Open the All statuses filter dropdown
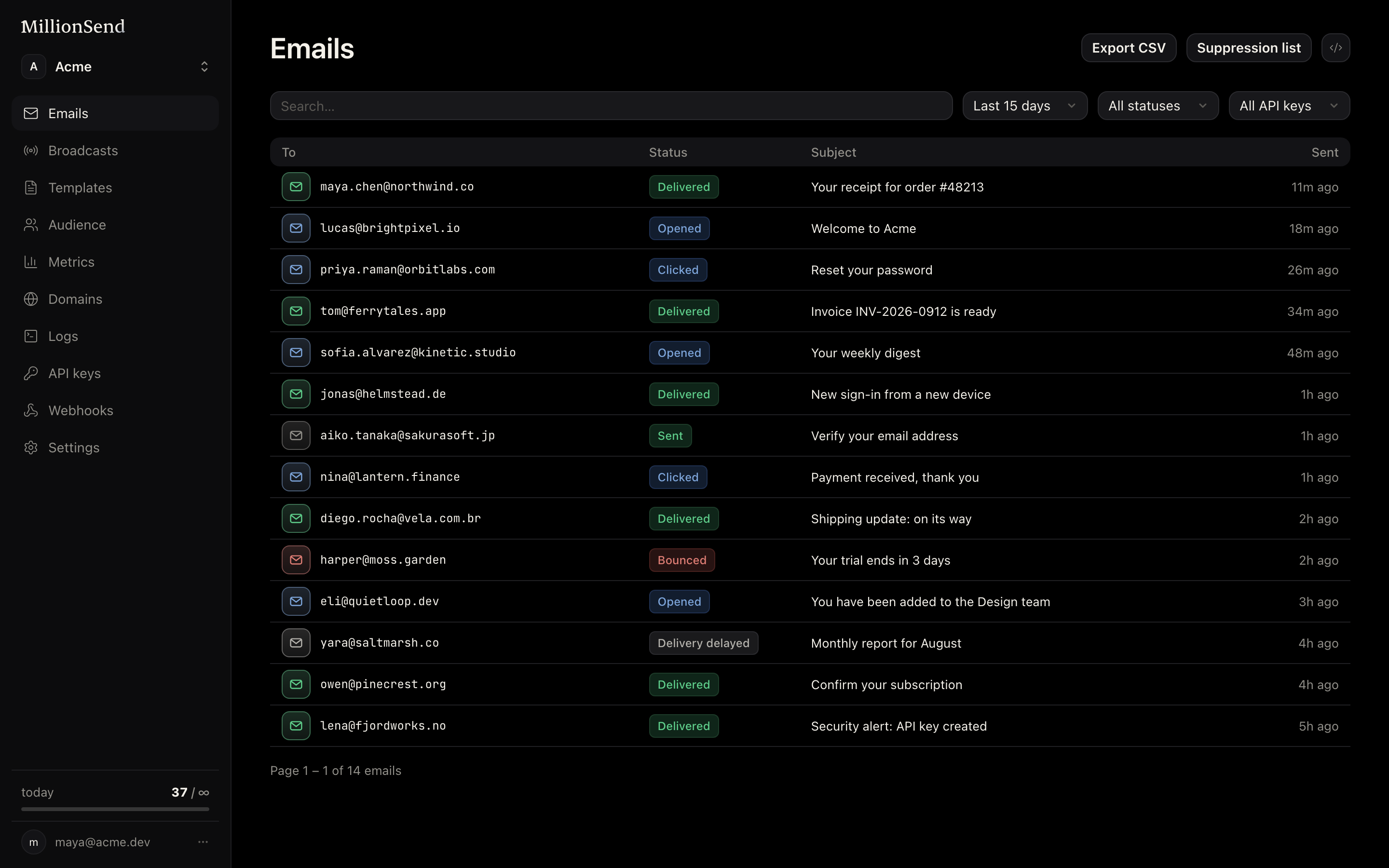Viewport: 1389px width, 868px height. tap(1157, 106)
